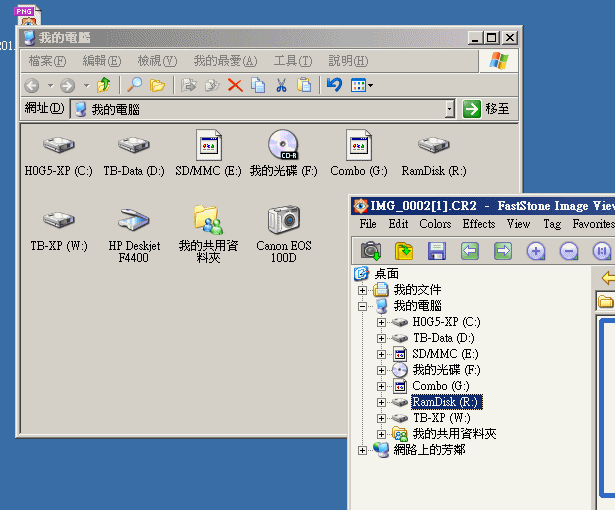Expand 網路上的芳鄰 in FastStone tree
Image resolution: width=615 pixels, height=510 pixels.
362,450
